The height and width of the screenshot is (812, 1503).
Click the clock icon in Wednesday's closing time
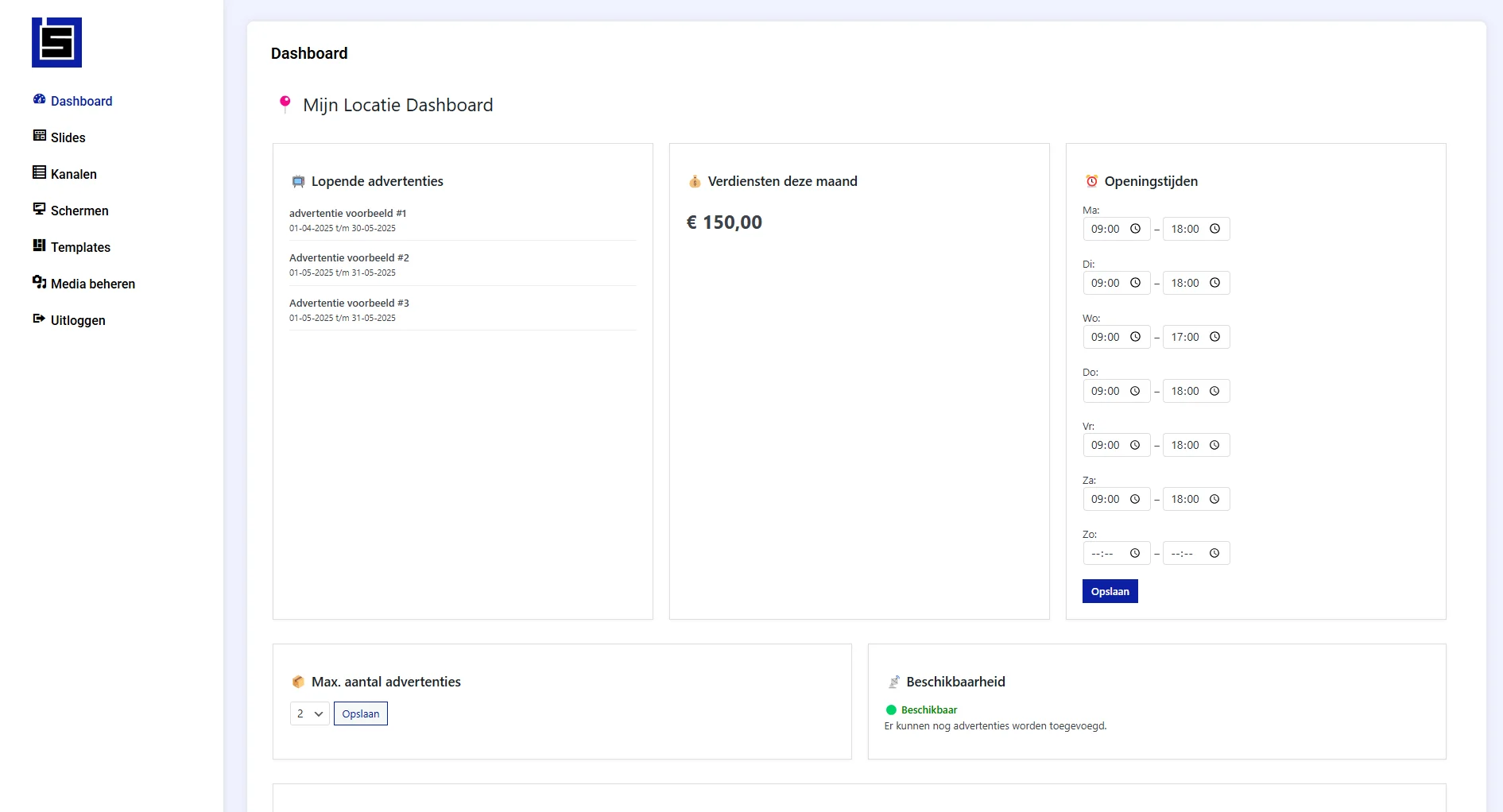click(1214, 337)
